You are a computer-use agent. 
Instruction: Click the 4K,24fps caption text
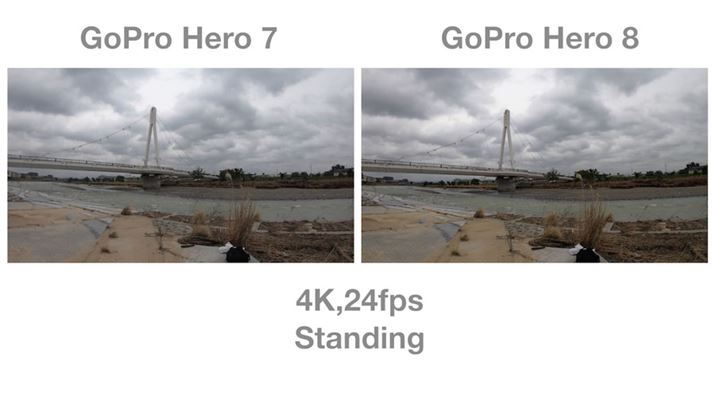[x=359, y=301]
